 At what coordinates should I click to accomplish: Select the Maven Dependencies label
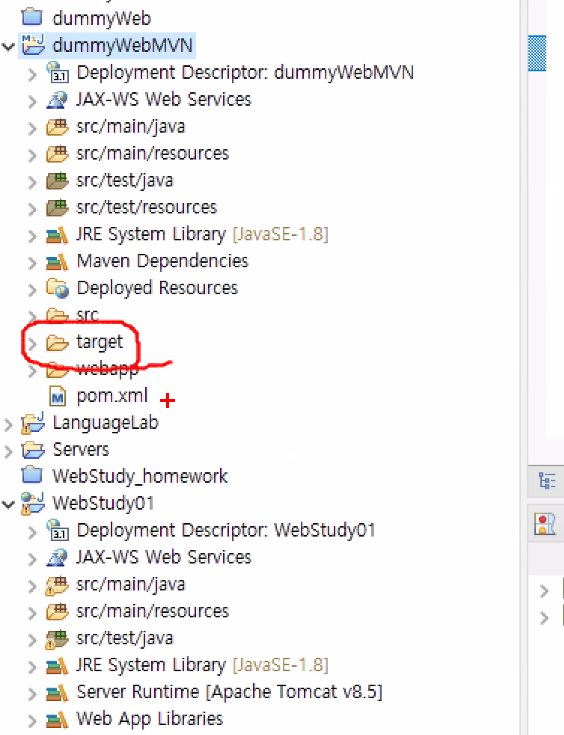point(162,261)
